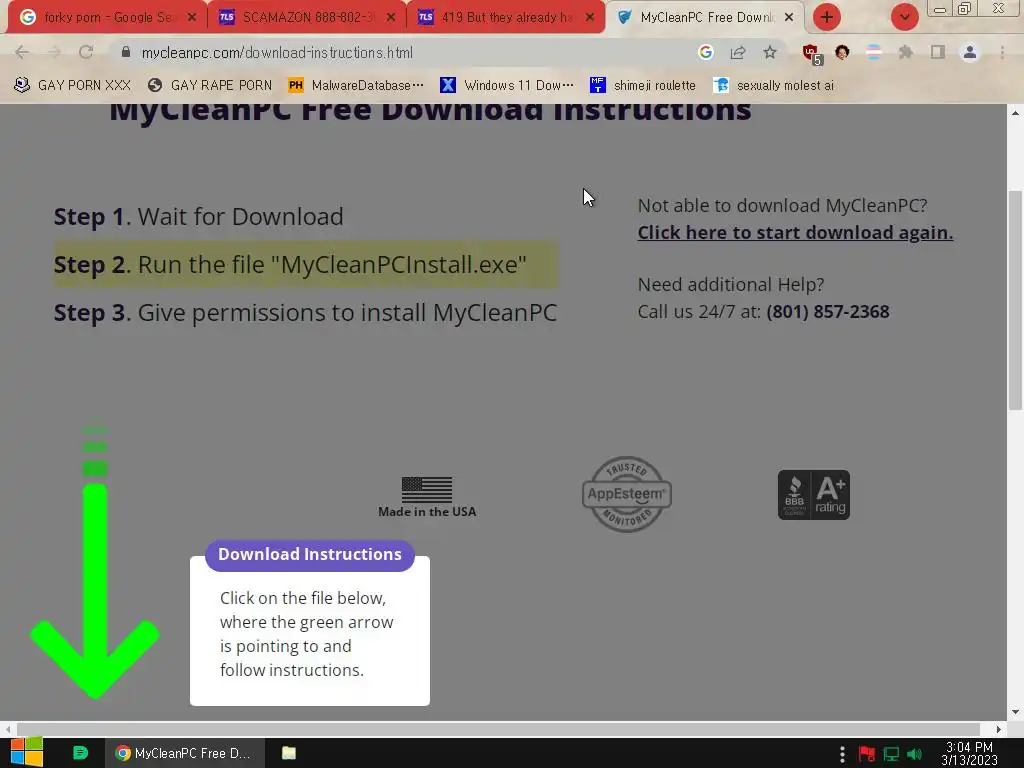This screenshot has height=768, width=1024.
Task: Click 'Step 3. Give permissions' text
Action: [305, 313]
